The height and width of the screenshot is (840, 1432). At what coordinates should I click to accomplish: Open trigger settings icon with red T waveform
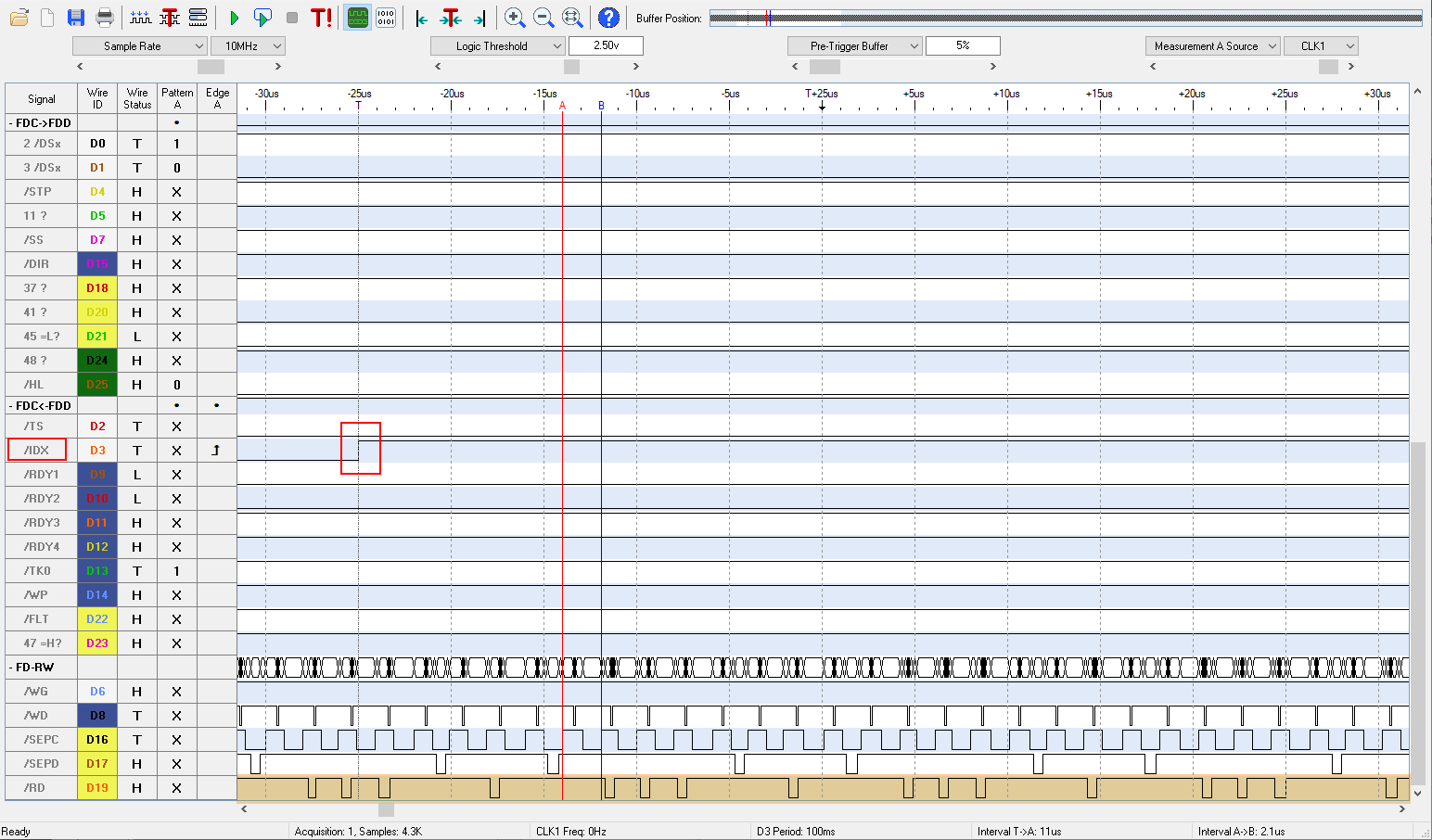pyautogui.click(x=170, y=18)
